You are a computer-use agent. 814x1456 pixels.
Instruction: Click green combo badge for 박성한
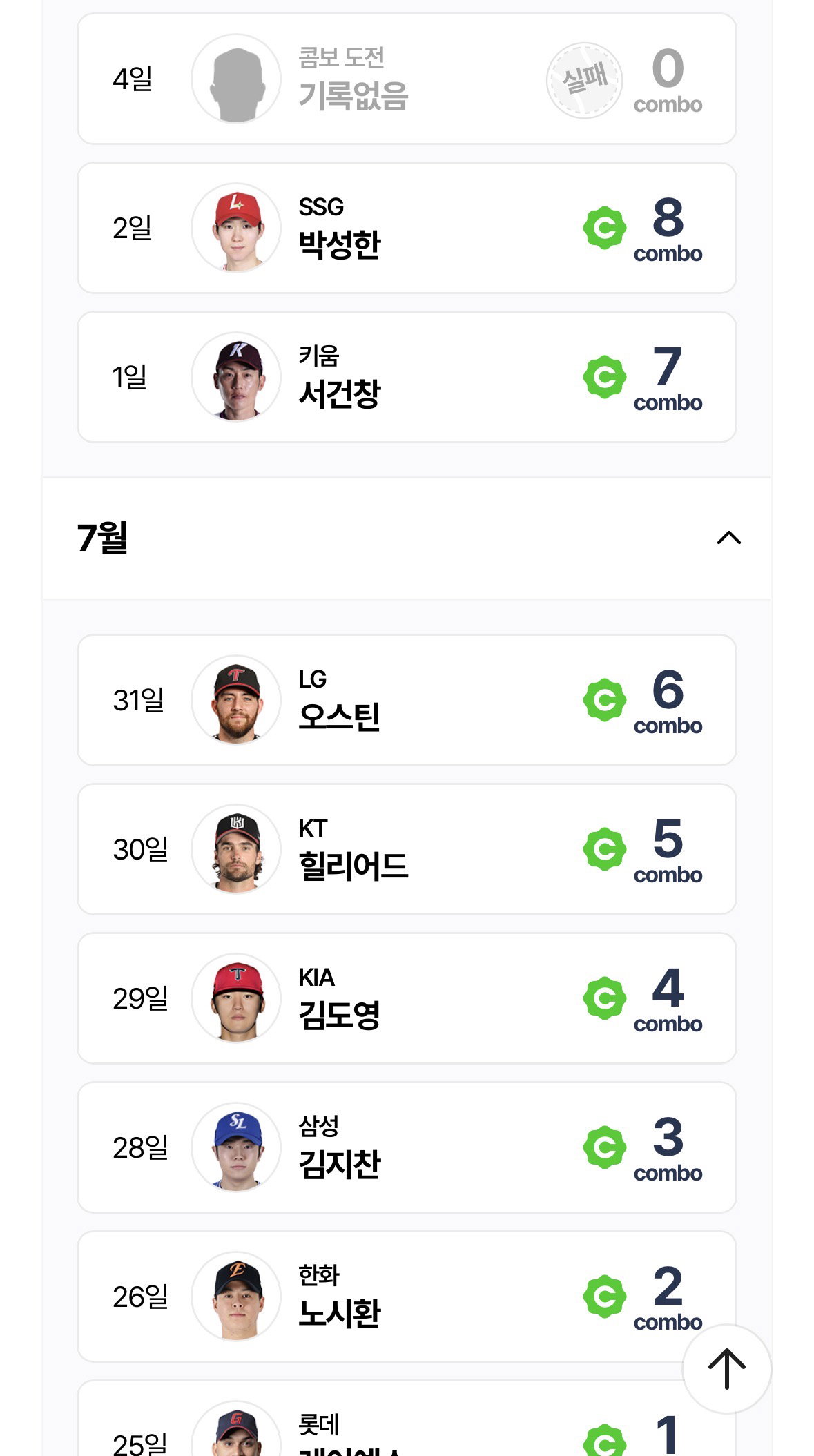click(605, 228)
